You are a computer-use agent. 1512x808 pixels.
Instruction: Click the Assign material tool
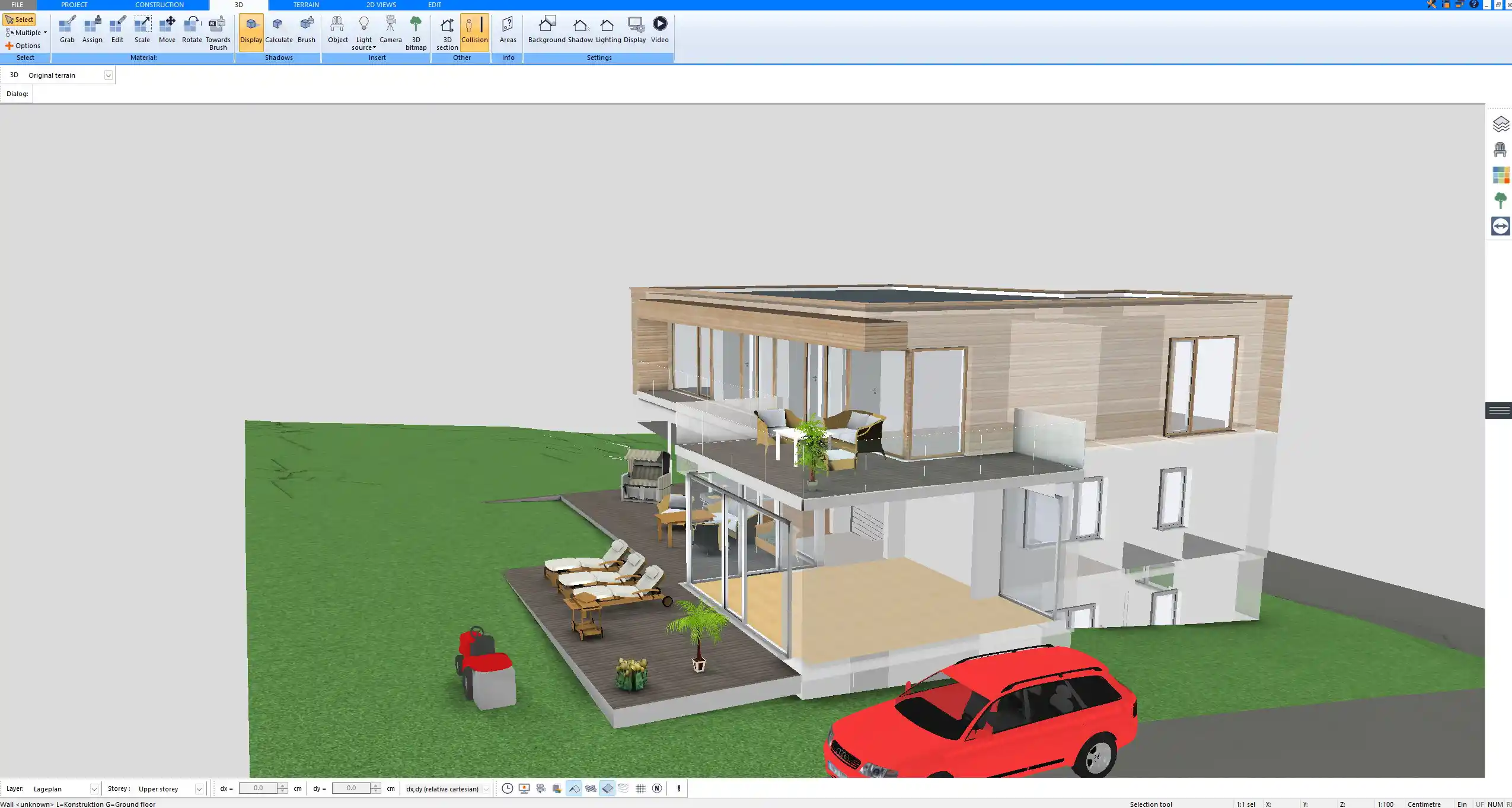pos(92,30)
